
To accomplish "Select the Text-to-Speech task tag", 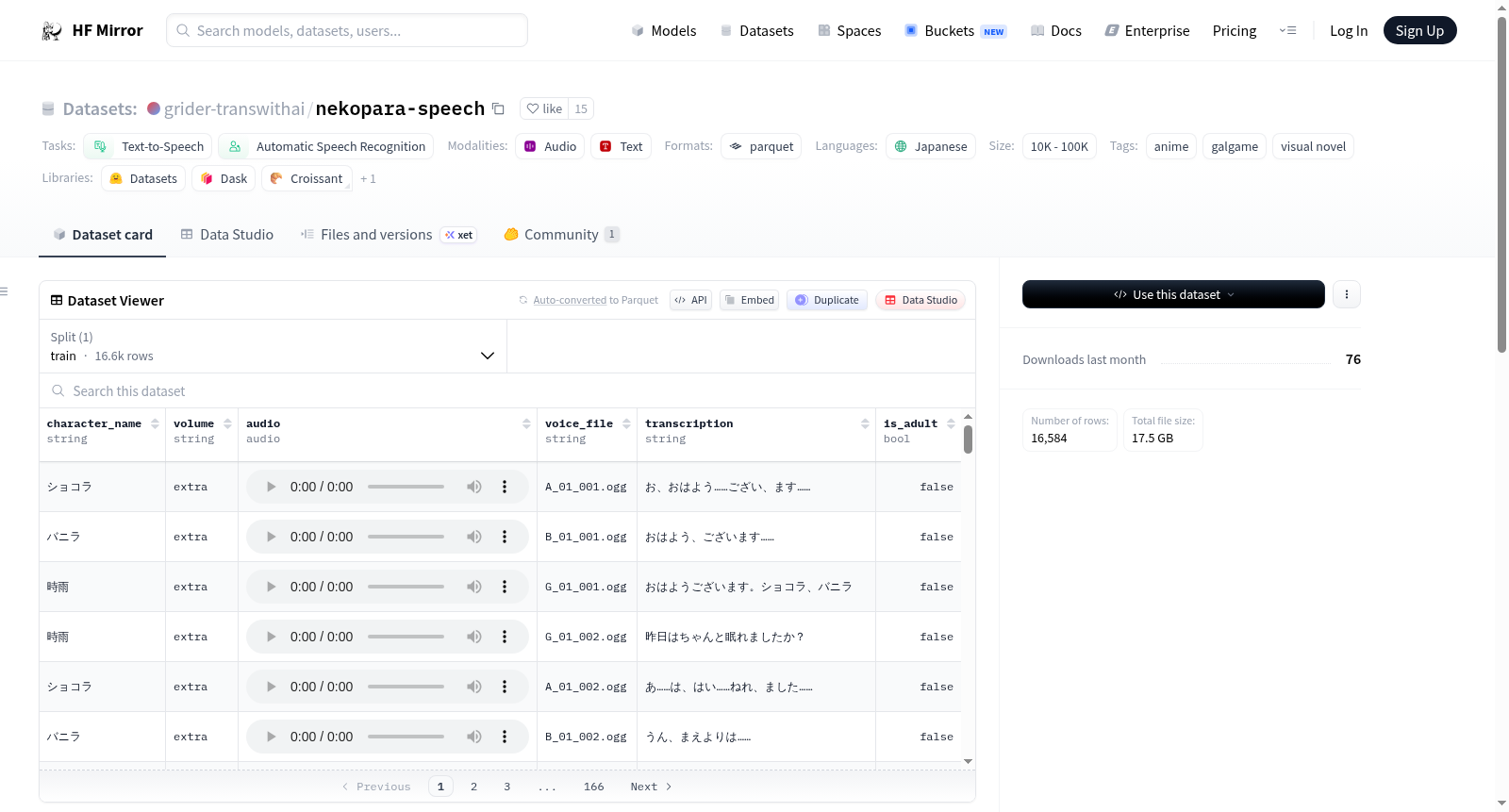I will point(148,146).
